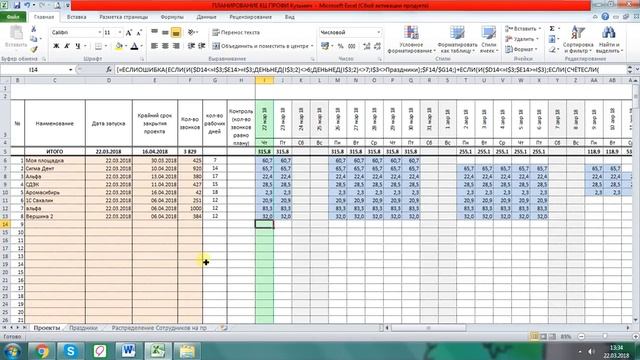Decrease decimal places
The image size is (640, 360).
[x=377, y=47]
